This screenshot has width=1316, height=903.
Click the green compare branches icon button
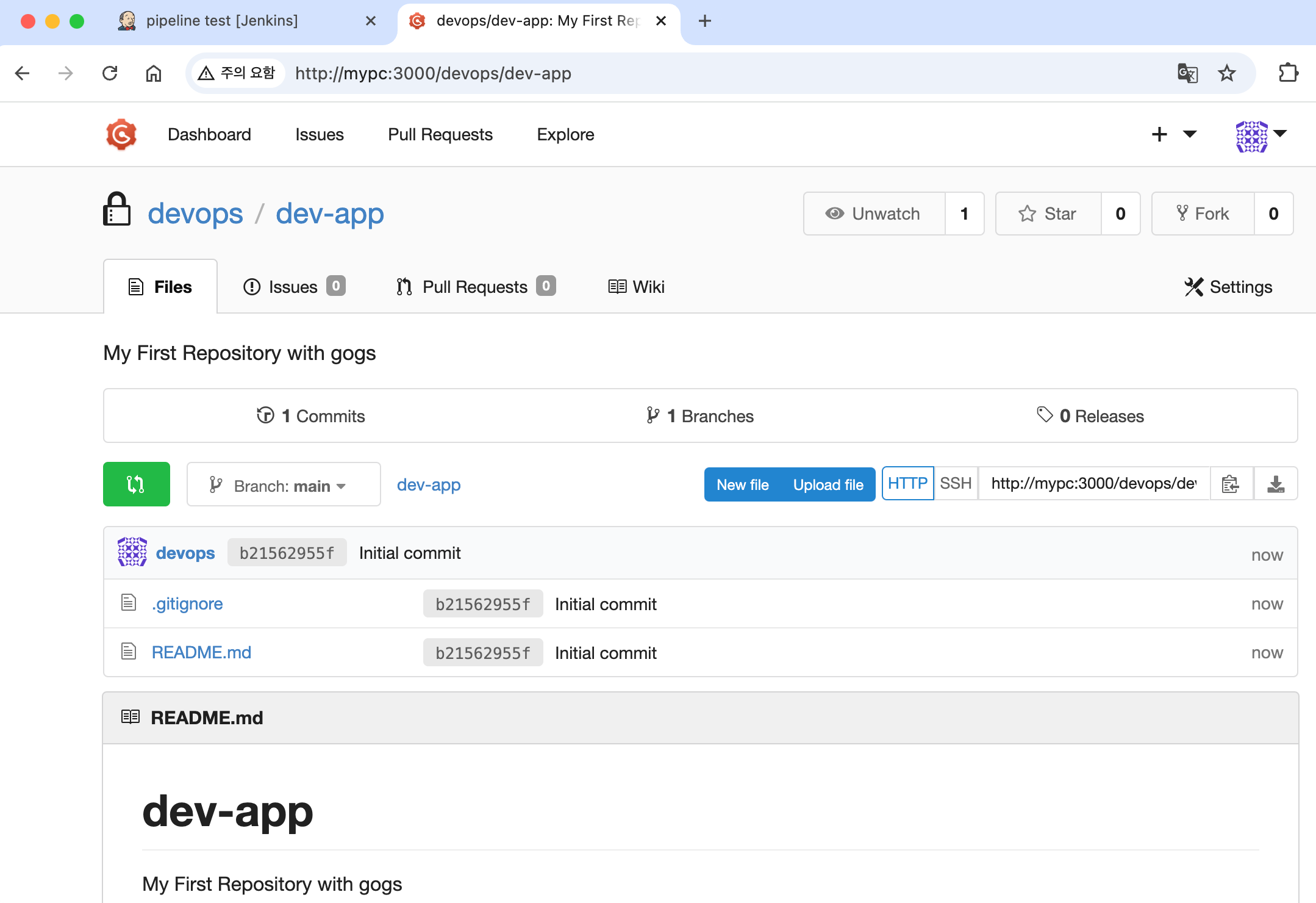click(136, 484)
